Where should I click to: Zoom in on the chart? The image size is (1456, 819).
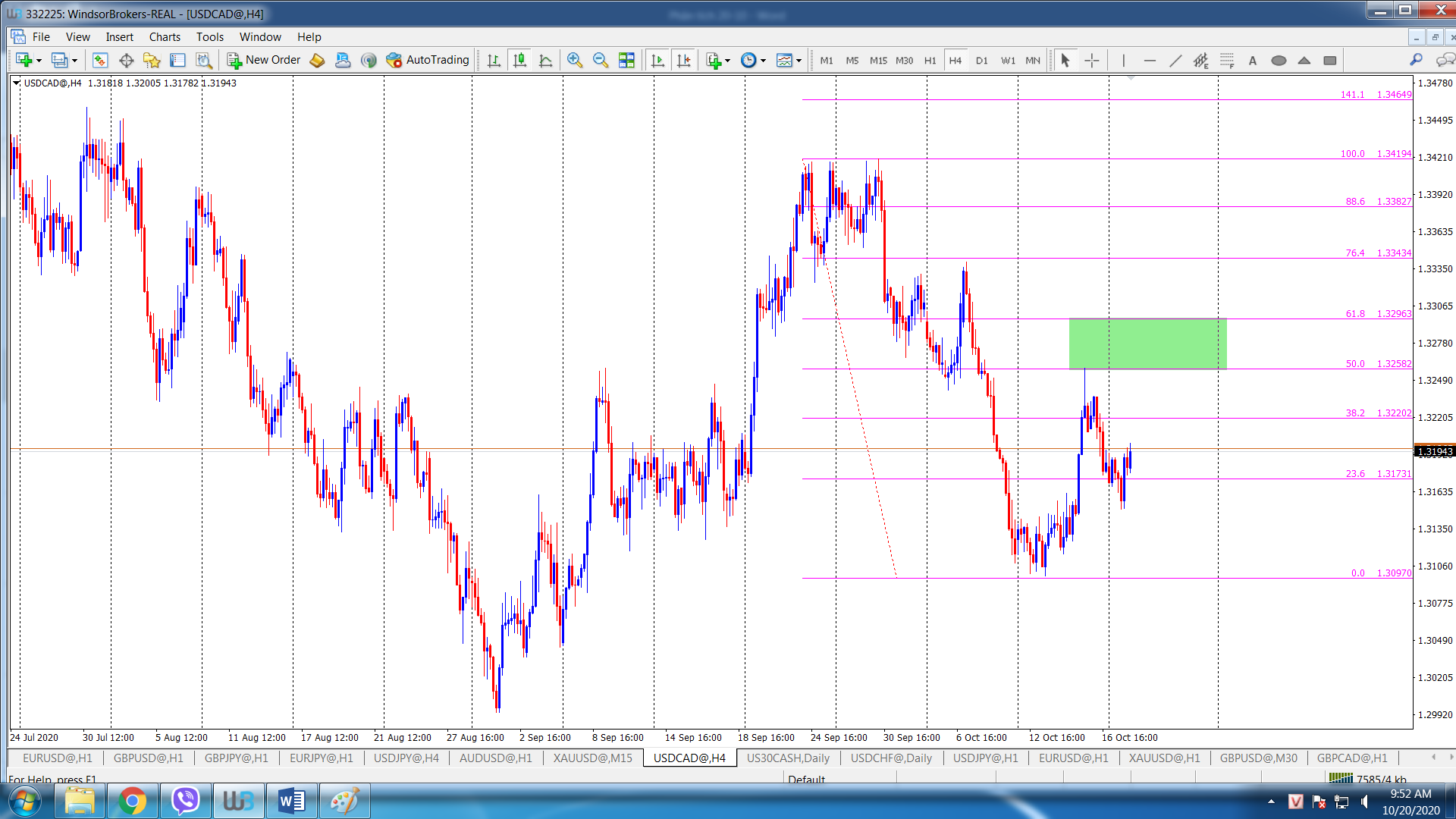click(575, 60)
